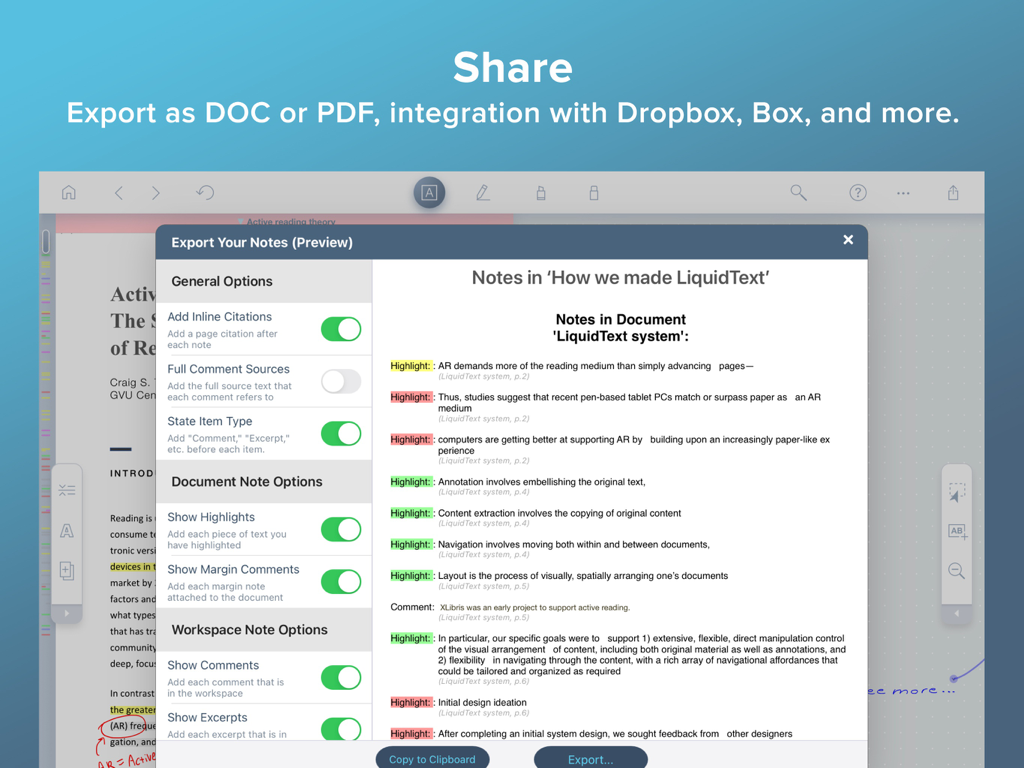
Task: Disable the Add Inline Citations toggle
Action: click(x=341, y=329)
